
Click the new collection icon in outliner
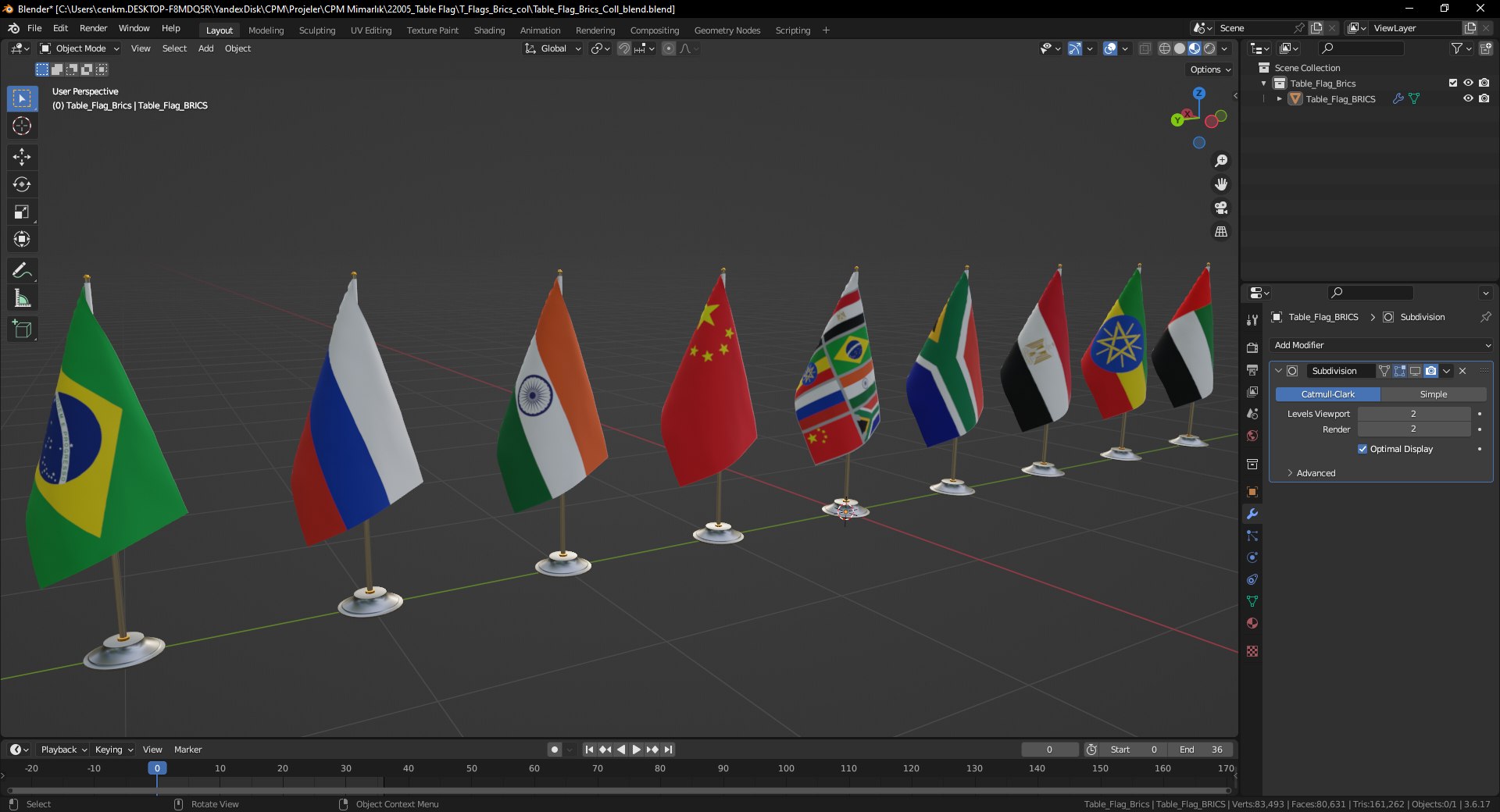tap(1486, 48)
